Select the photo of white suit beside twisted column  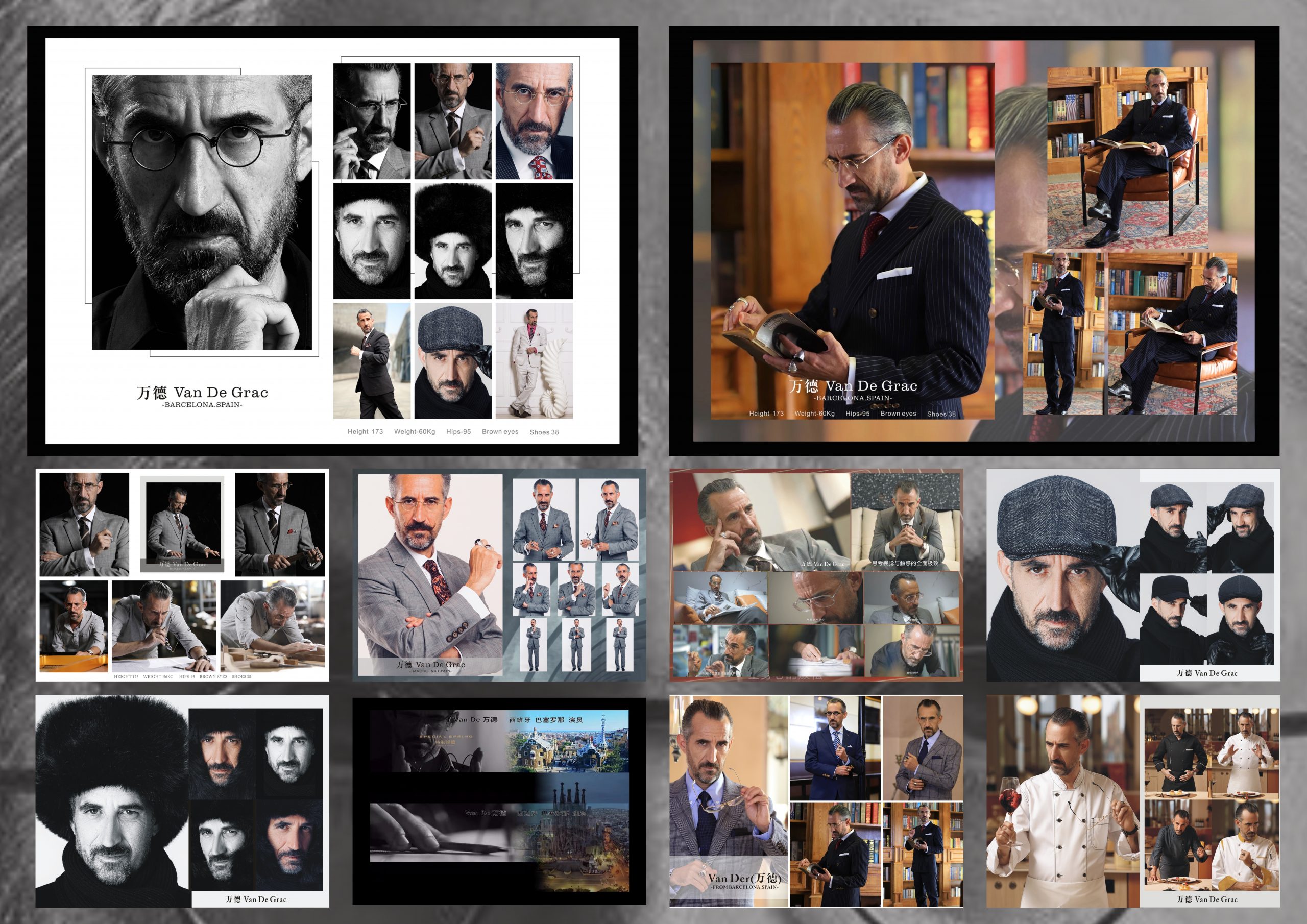[534, 360]
